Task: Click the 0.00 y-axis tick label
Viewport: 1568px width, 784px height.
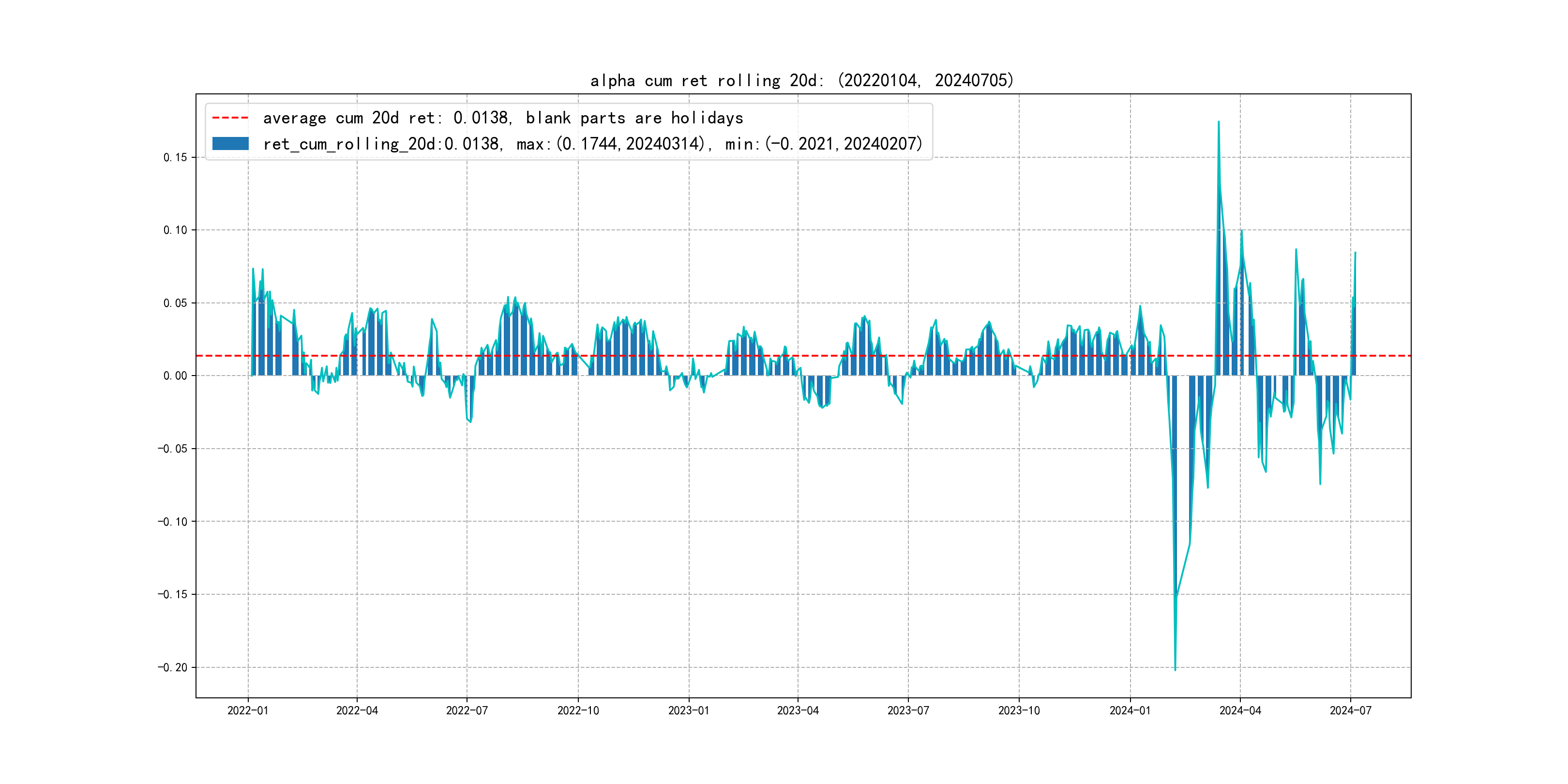Action: click(x=175, y=376)
